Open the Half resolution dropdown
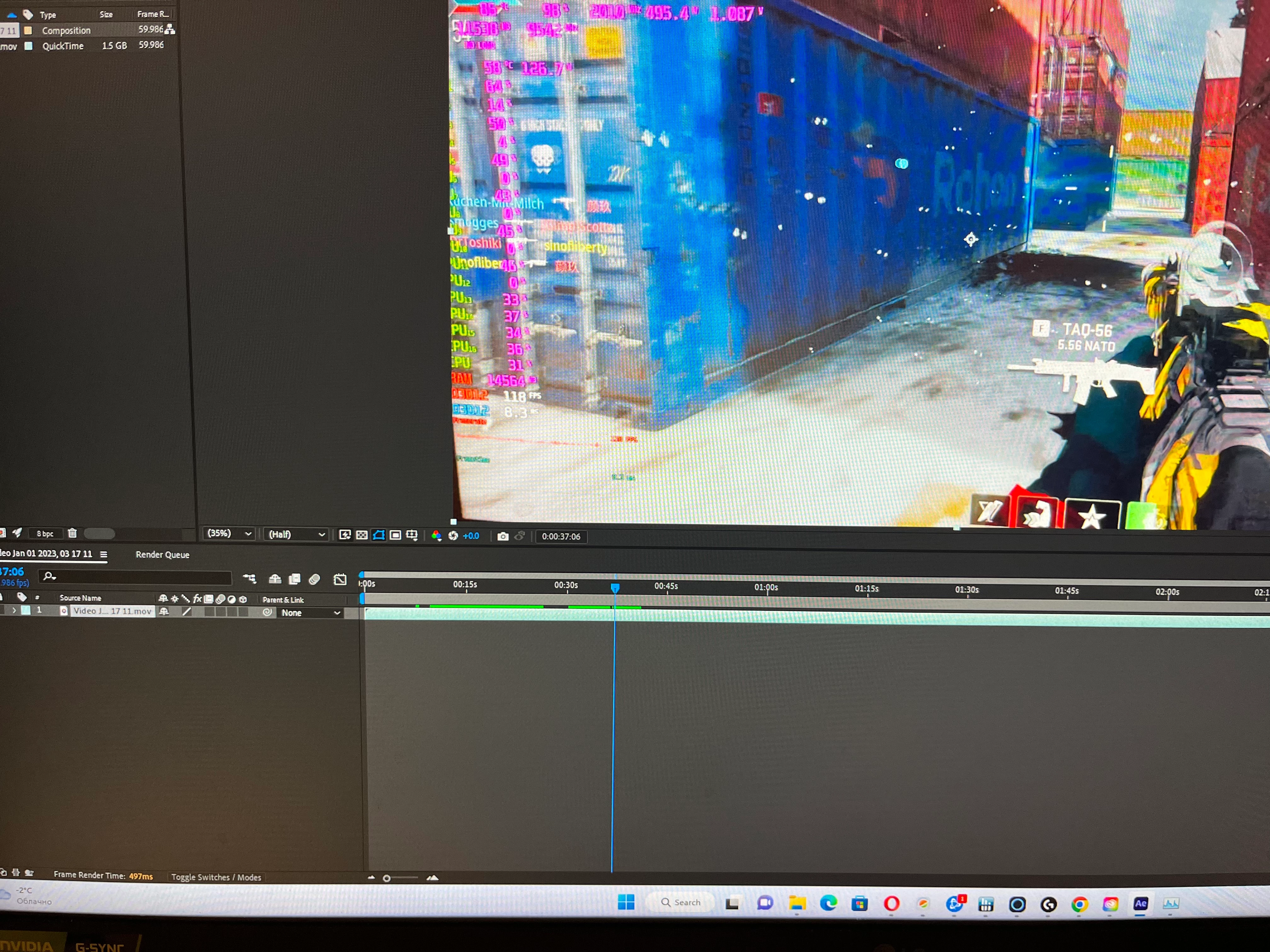 296,534
